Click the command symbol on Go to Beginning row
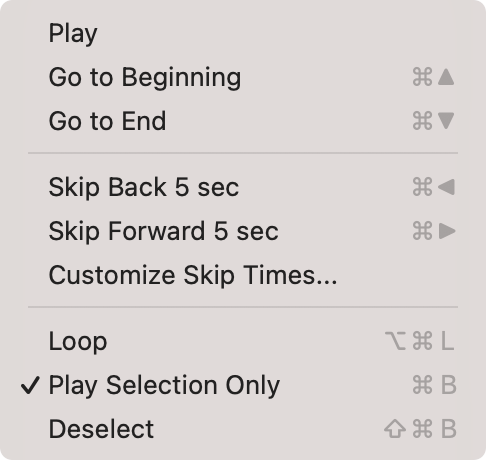 [x=422, y=77]
